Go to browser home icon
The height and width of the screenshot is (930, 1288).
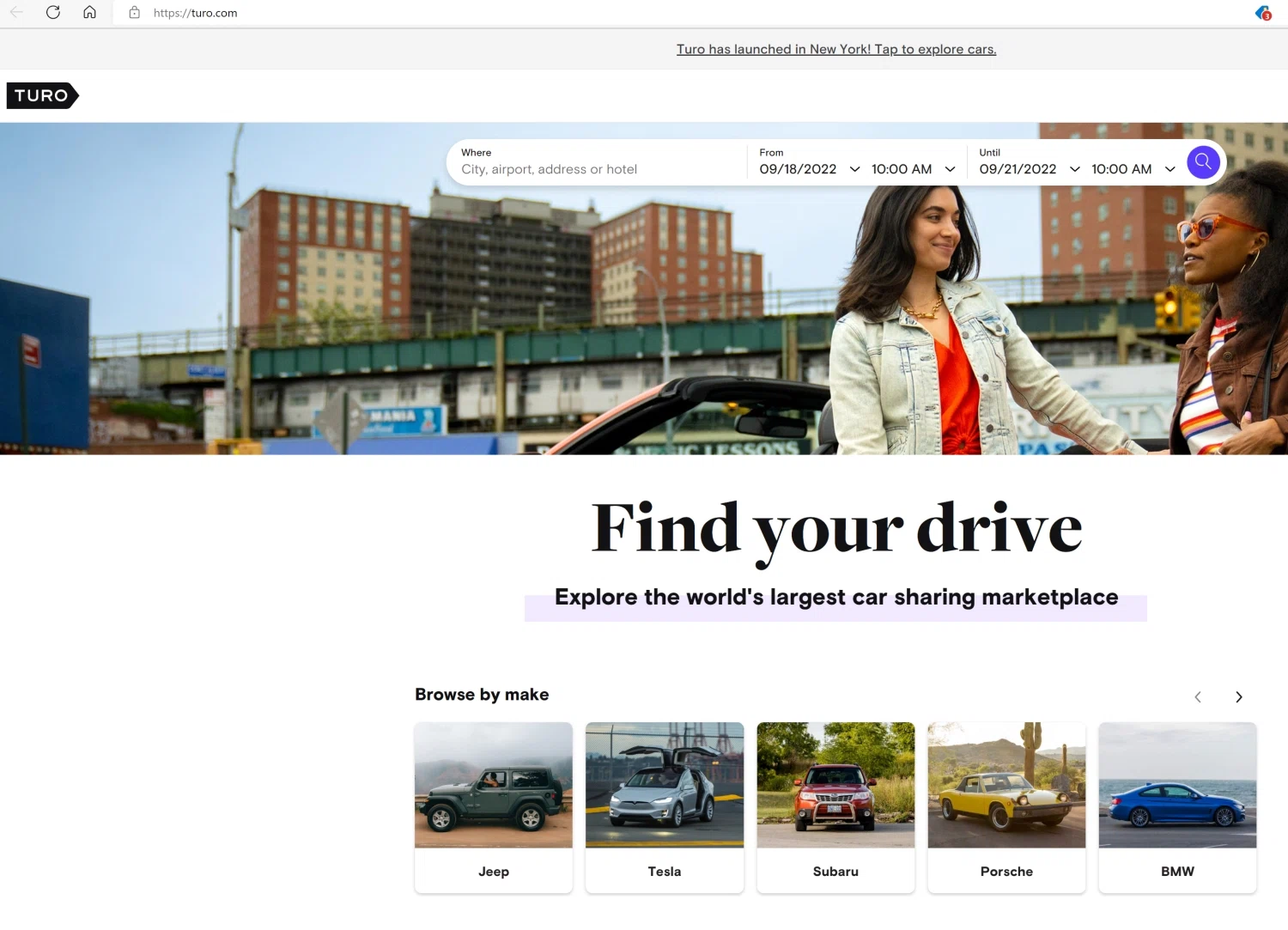tap(89, 13)
